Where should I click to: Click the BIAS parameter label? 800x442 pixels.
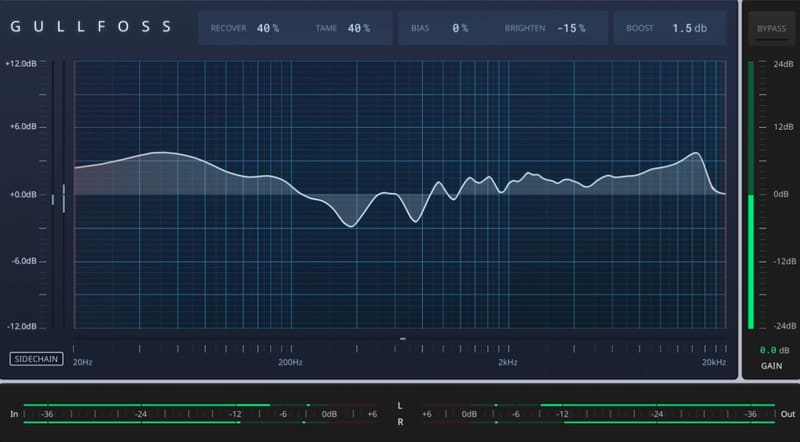pyautogui.click(x=420, y=28)
